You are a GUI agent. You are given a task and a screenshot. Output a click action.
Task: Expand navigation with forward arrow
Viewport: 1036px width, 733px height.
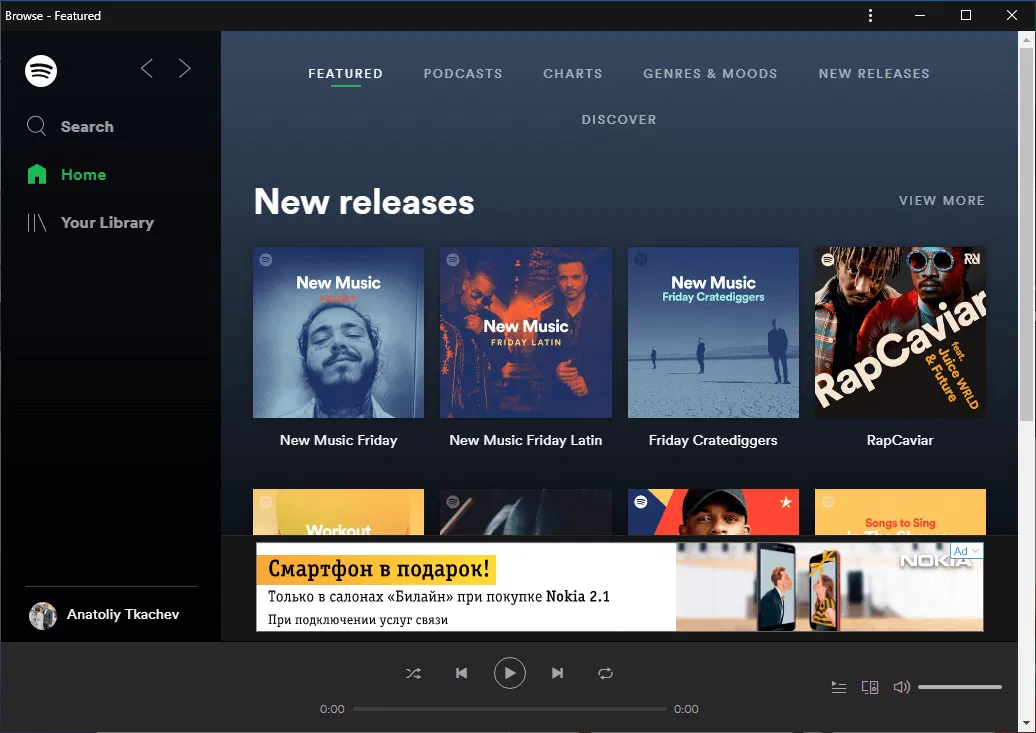184,68
